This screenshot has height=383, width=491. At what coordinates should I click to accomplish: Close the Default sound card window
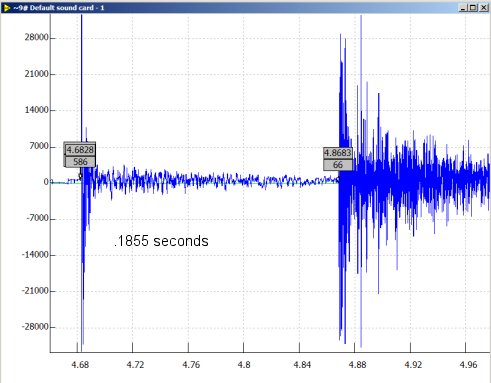click(x=484, y=8)
